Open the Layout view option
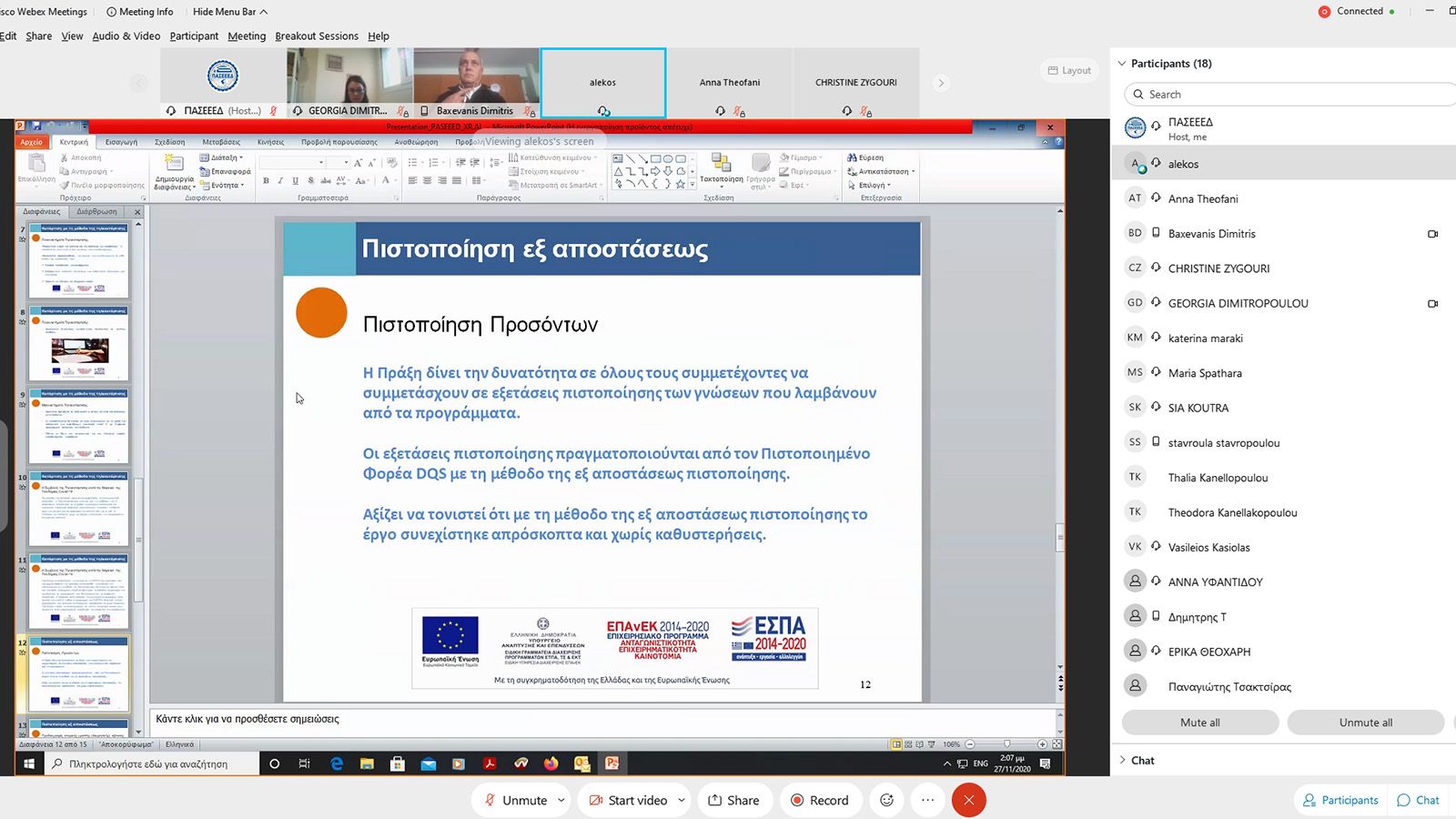Image resolution: width=1456 pixels, height=819 pixels. (1069, 70)
